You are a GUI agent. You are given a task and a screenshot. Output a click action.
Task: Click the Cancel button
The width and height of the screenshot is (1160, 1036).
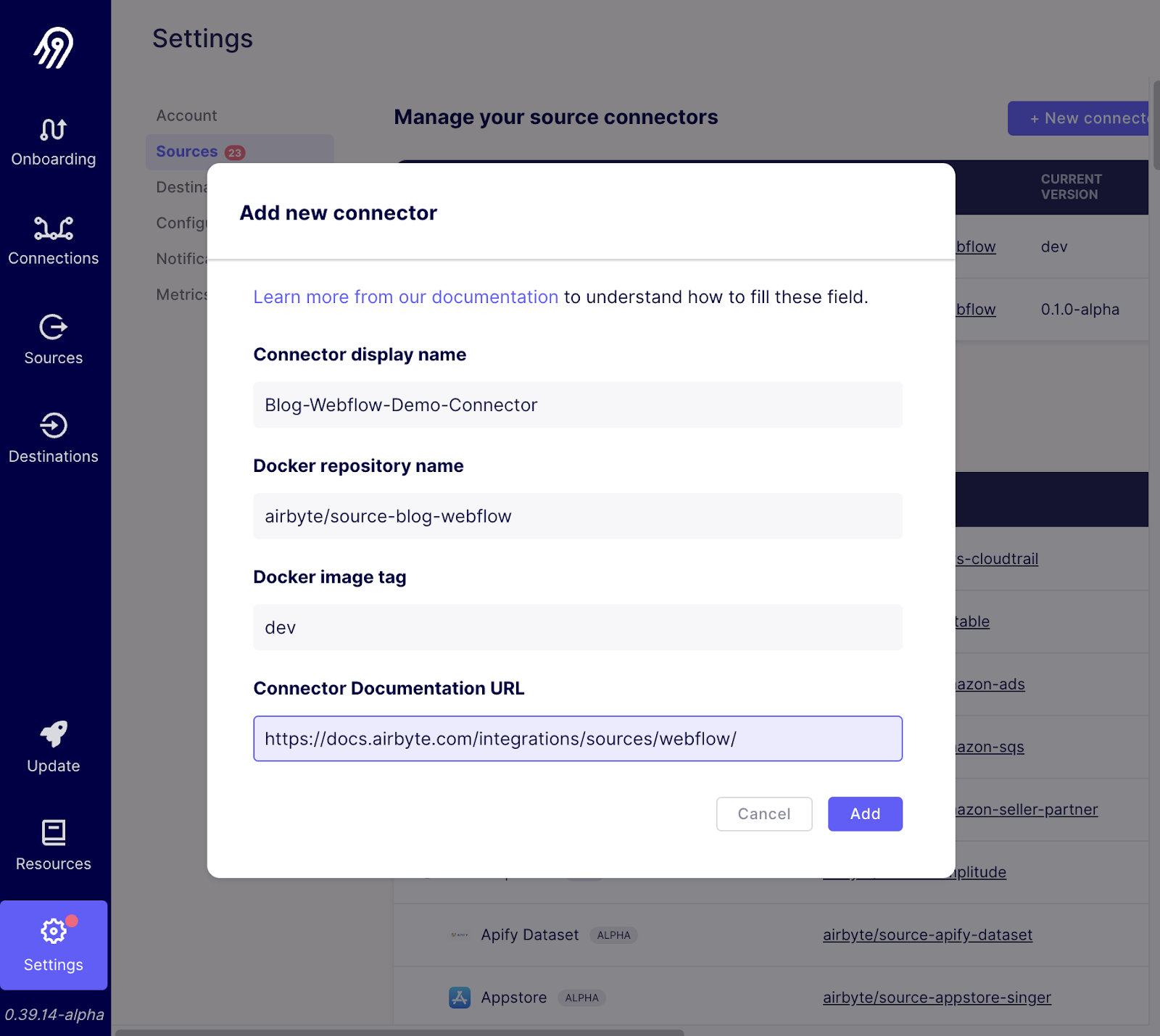[763, 813]
